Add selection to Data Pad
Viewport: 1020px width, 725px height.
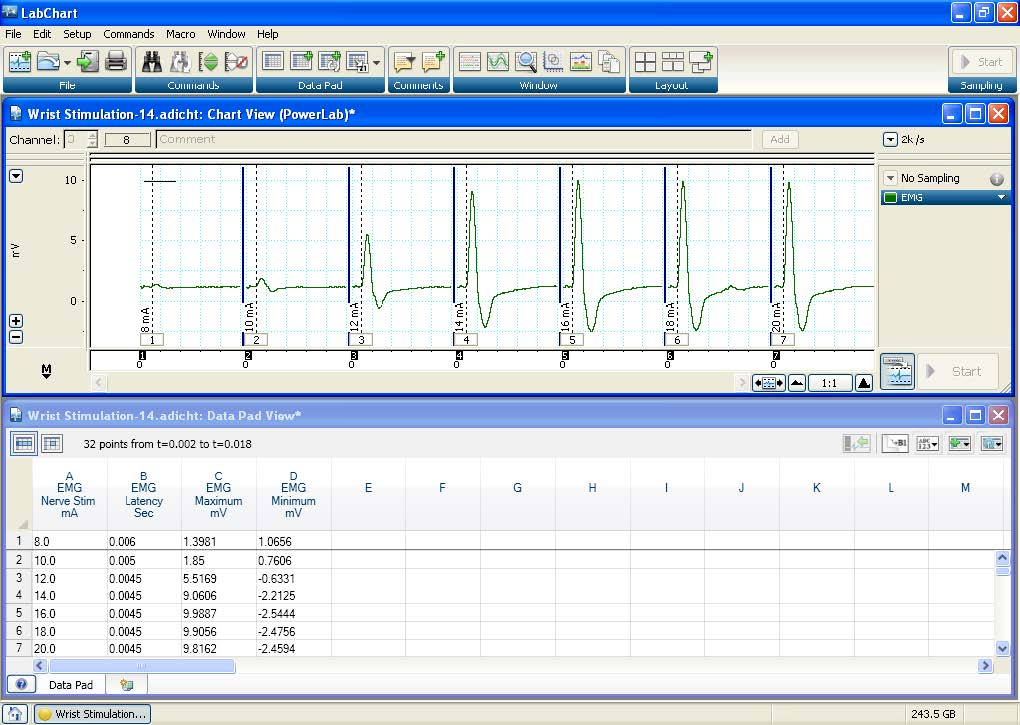[x=303, y=62]
